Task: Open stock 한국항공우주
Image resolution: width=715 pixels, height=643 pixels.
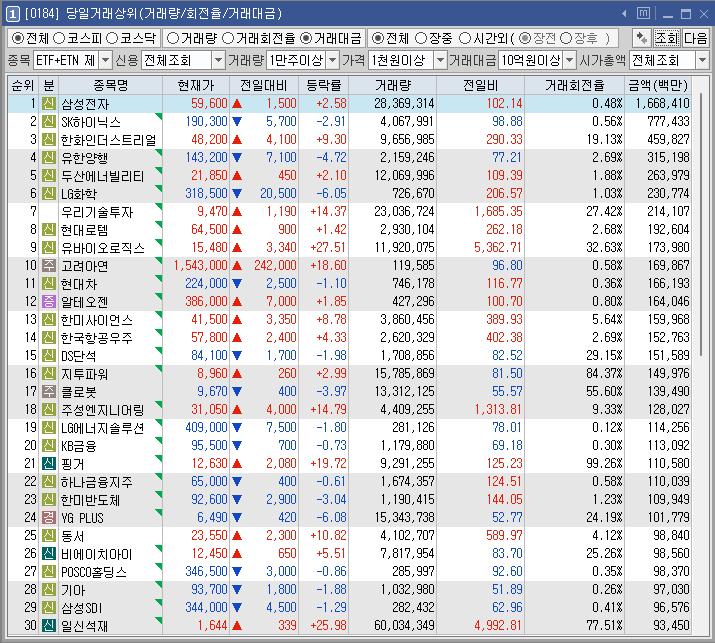Action: (97, 338)
